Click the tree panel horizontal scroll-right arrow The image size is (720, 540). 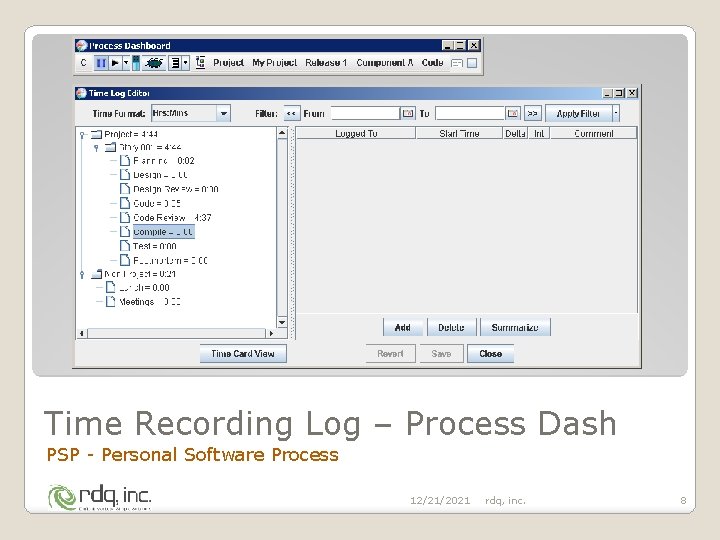point(271,333)
